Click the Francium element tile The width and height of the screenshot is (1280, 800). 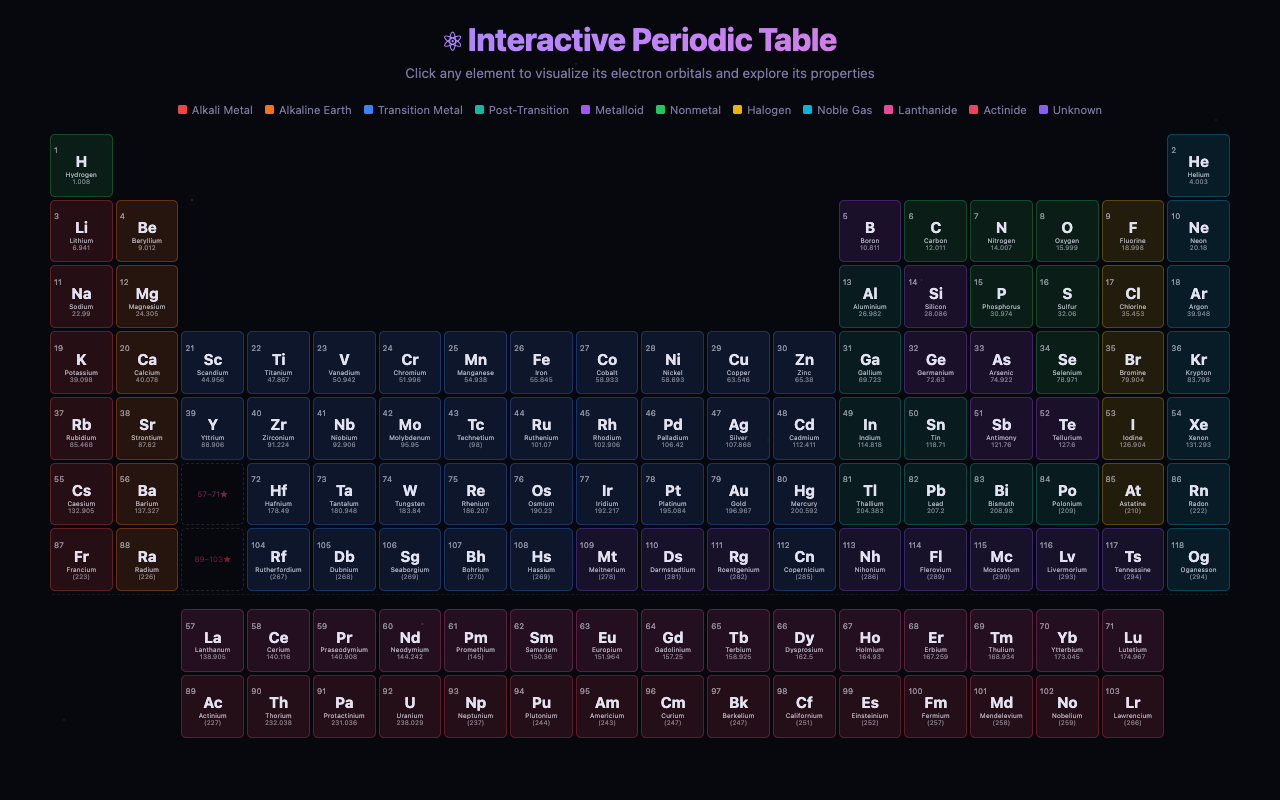click(x=81, y=560)
